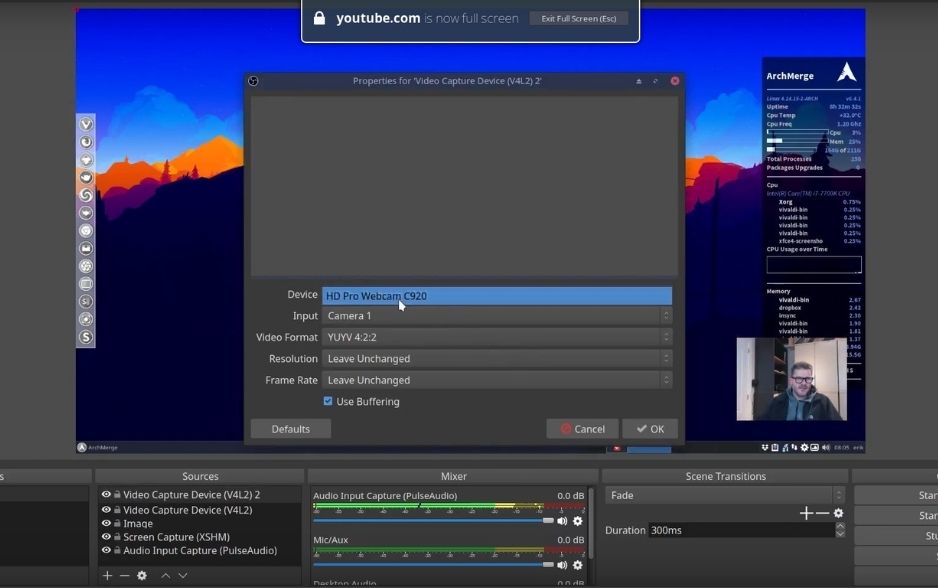Click the webcam overlay thumbnail
Viewport: 938px width, 588px height.
tap(791, 379)
